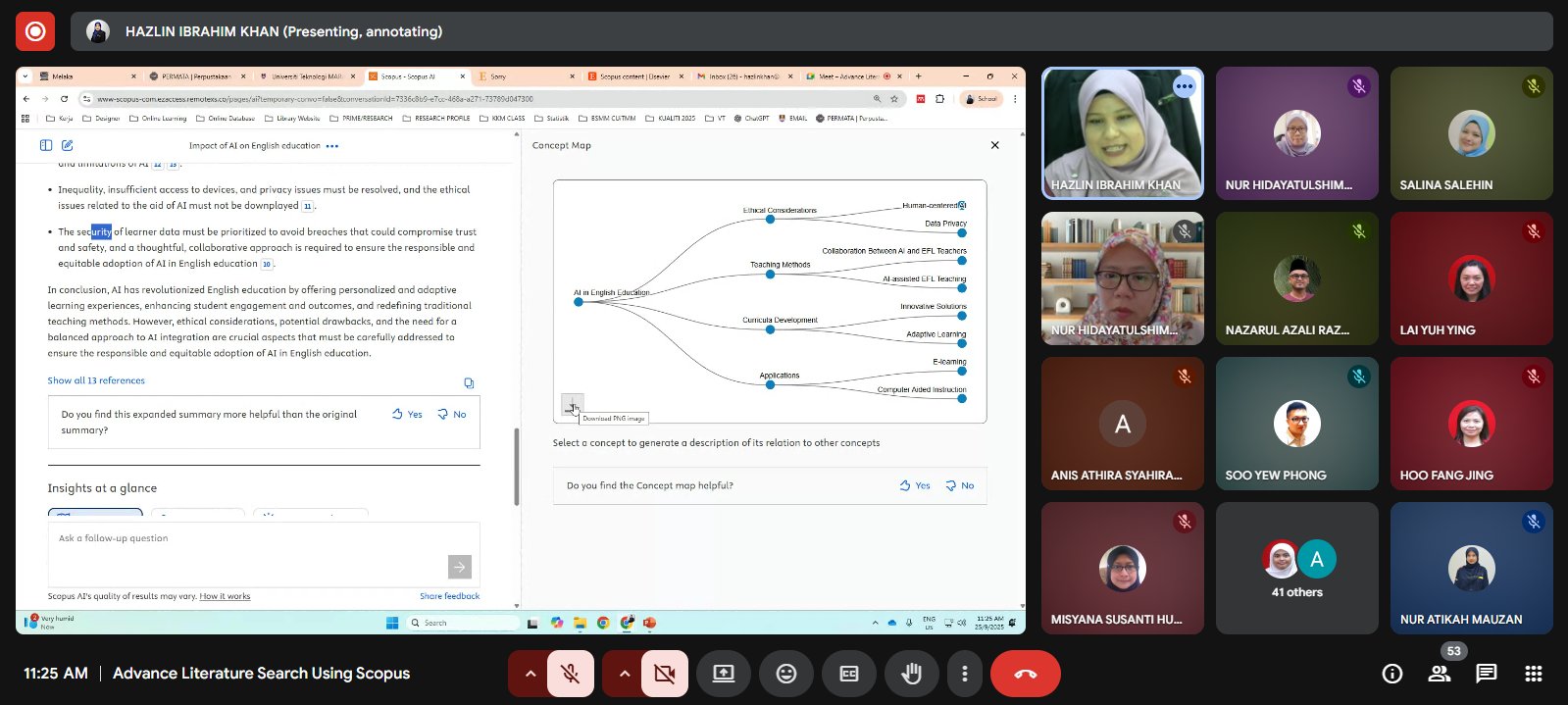Raise your hand in the meeting

912,674
